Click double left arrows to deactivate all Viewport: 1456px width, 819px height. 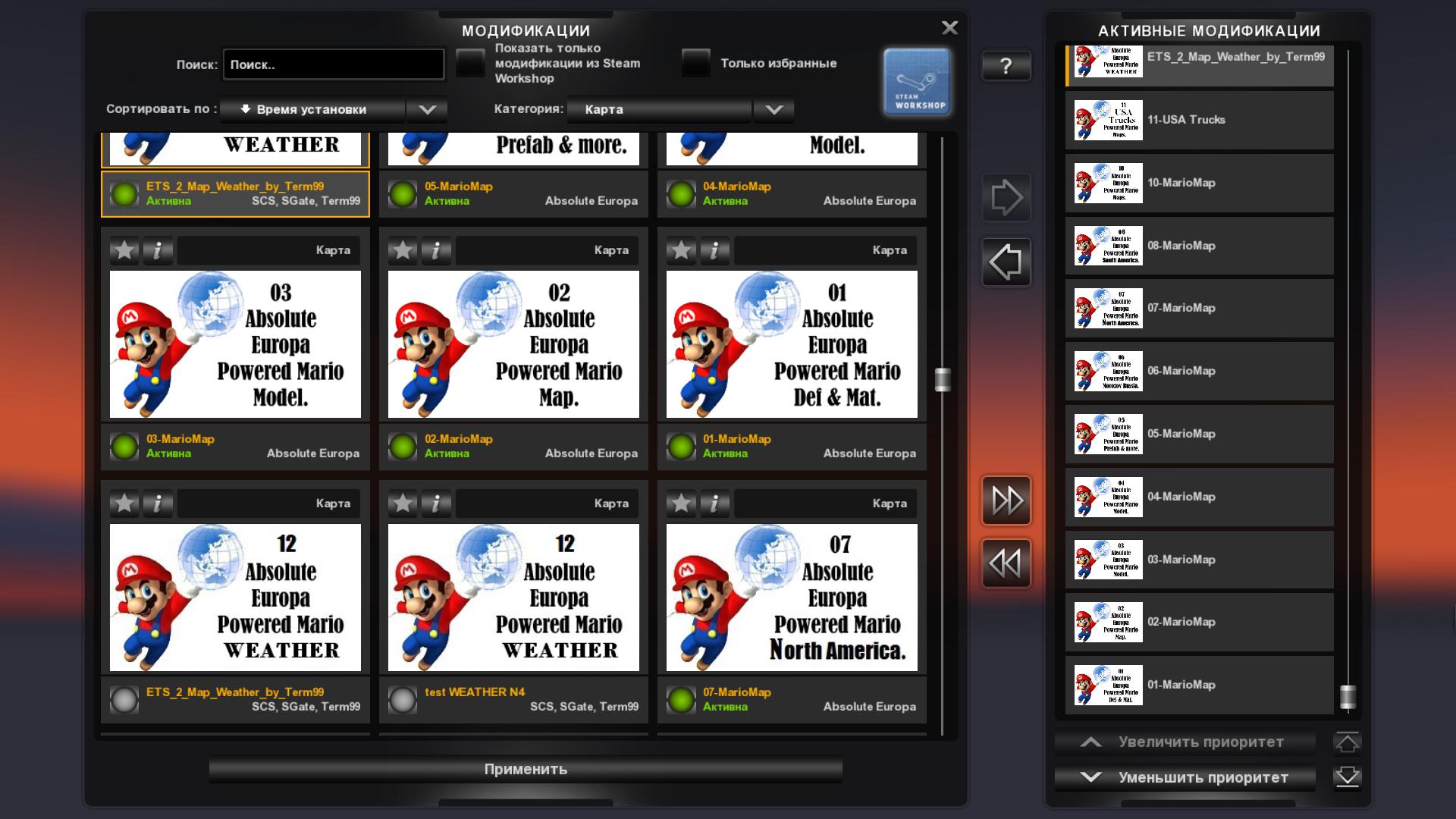point(1006,563)
